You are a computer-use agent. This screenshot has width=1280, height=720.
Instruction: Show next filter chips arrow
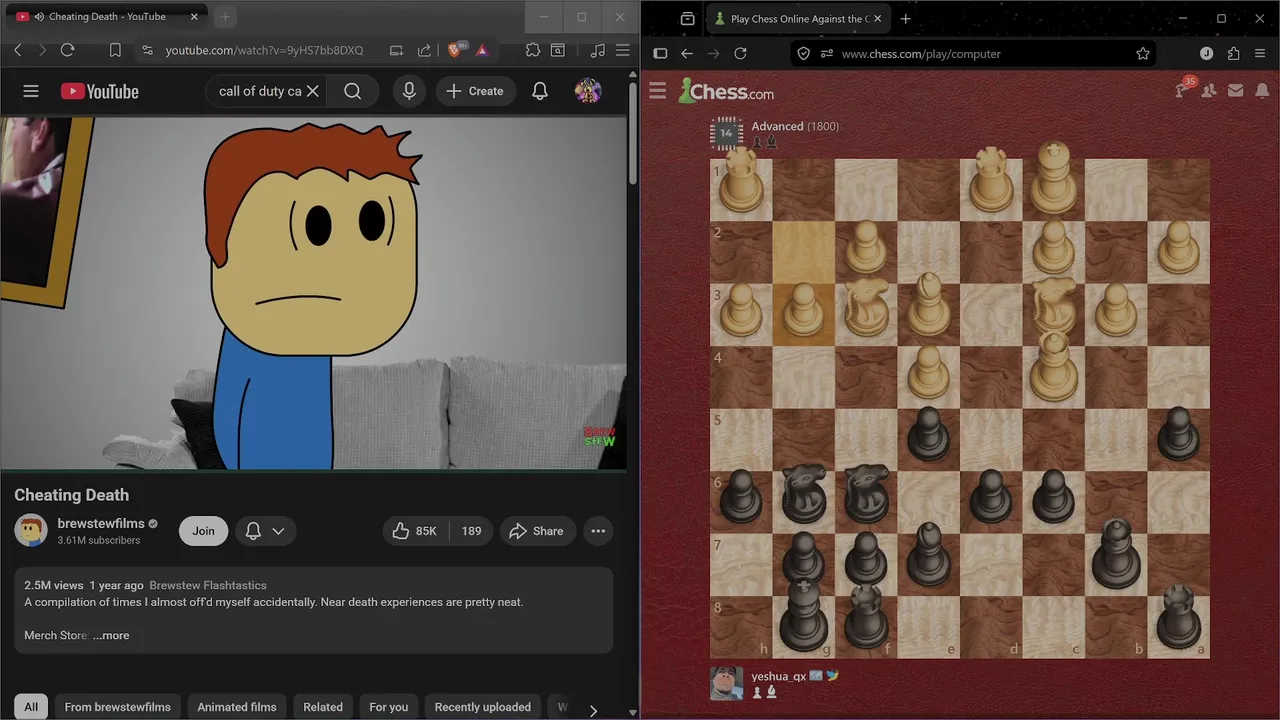pos(593,710)
